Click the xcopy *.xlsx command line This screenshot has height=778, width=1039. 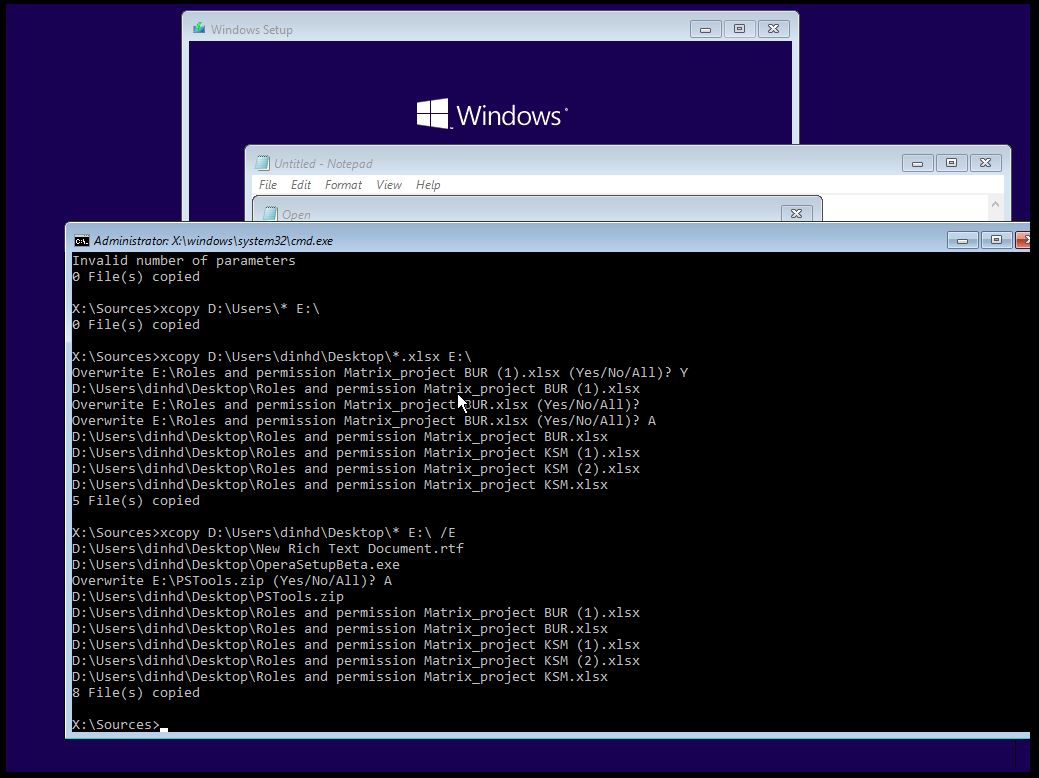(272, 357)
